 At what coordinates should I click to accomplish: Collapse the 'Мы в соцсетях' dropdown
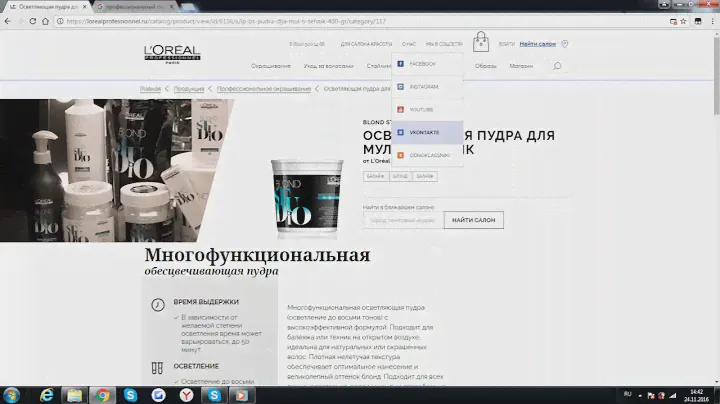(443, 44)
